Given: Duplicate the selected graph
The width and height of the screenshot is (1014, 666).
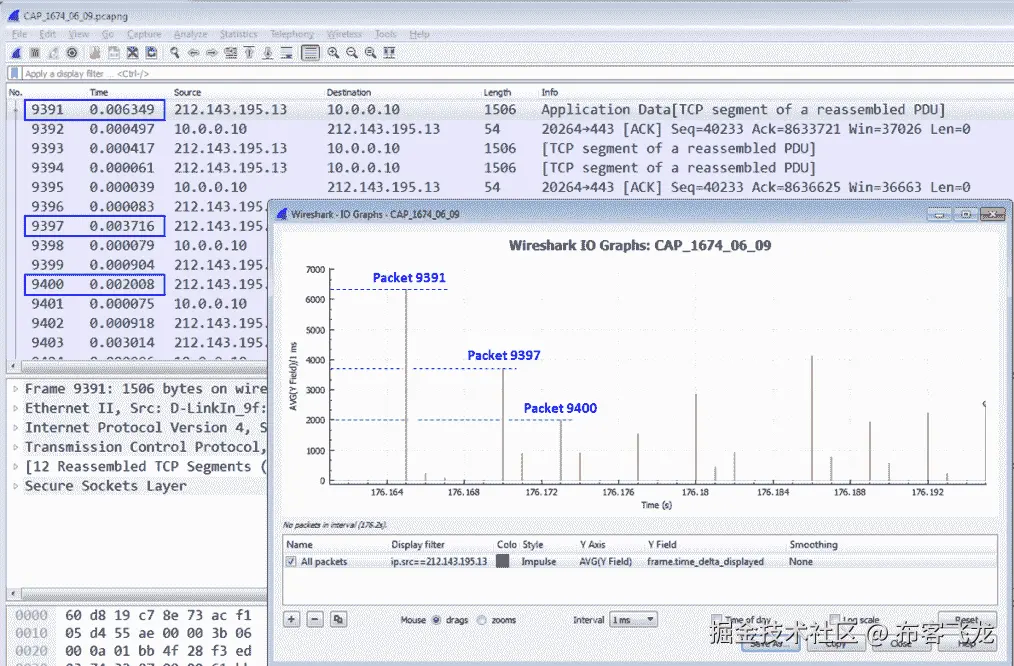Looking at the screenshot, I should 338,619.
